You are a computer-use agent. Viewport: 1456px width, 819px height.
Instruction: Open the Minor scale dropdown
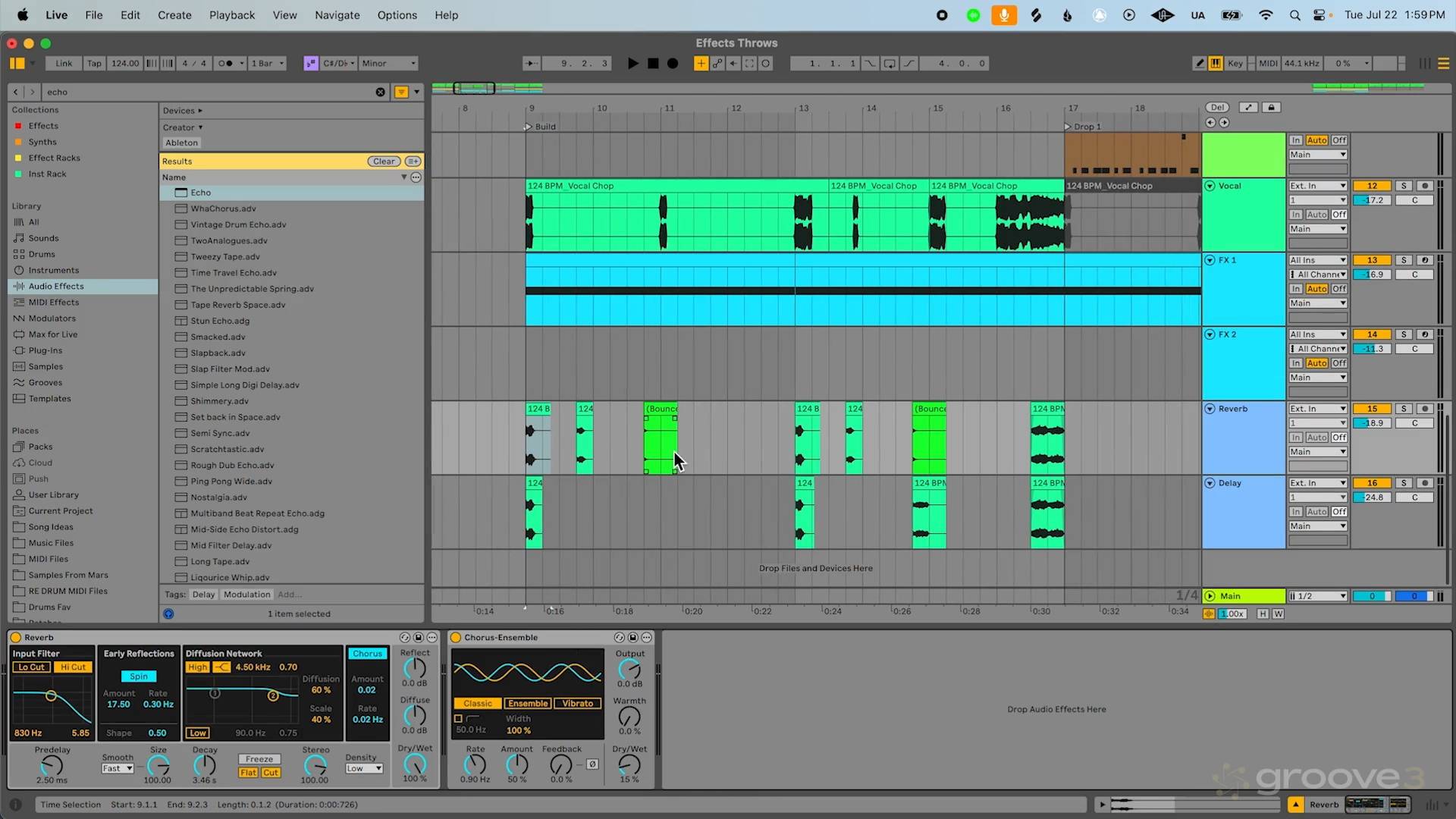[388, 64]
